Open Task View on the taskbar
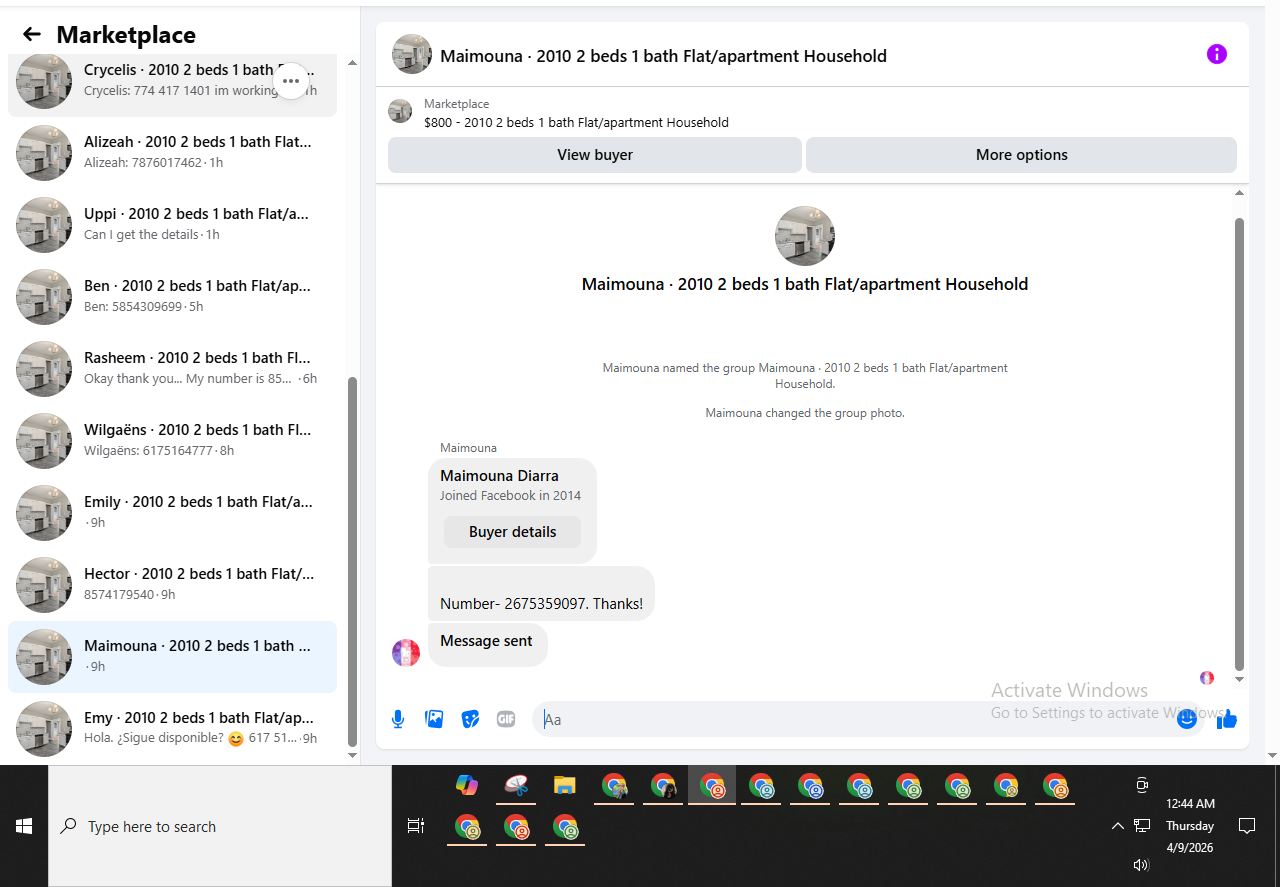The height and width of the screenshot is (887, 1280). click(x=416, y=826)
